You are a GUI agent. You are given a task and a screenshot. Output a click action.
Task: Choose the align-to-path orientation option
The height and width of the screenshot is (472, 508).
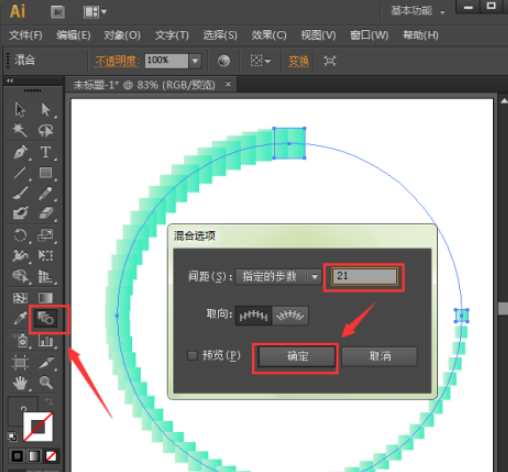(x=290, y=315)
